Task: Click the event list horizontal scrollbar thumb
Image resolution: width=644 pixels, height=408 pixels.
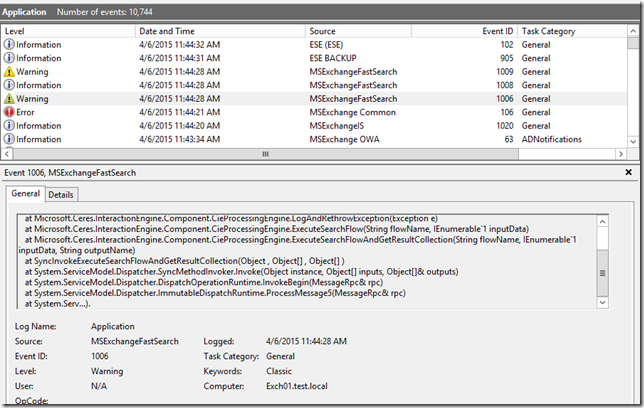Action: coord(266,154)
